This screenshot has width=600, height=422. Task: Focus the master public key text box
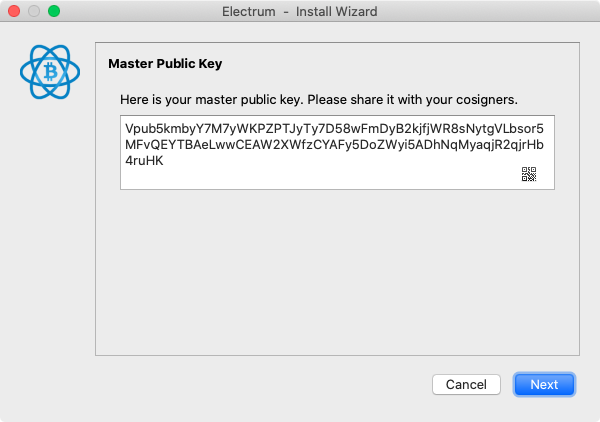coord(337,152)
